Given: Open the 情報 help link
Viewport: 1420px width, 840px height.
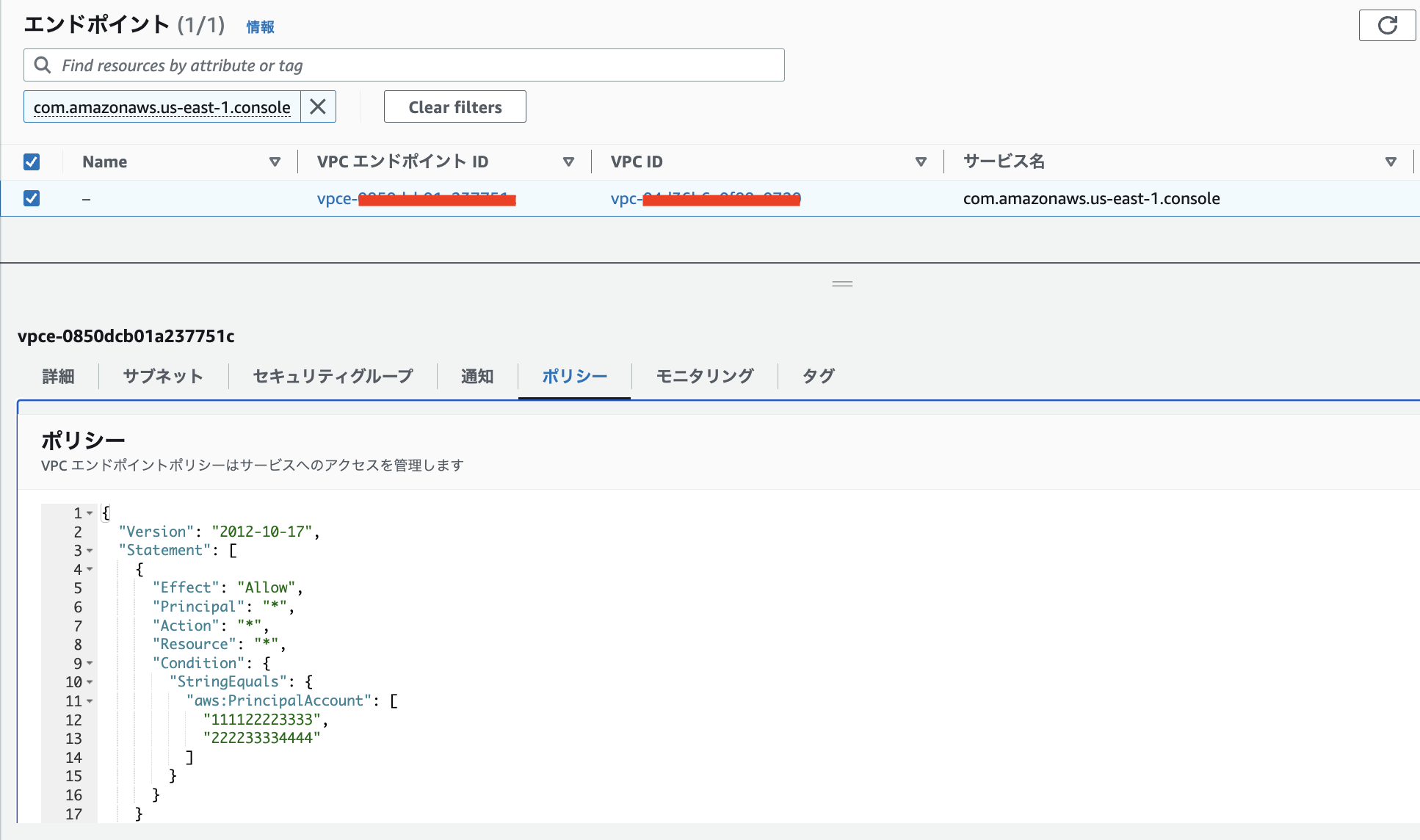Looking at the screenshot, I should 260,26.
